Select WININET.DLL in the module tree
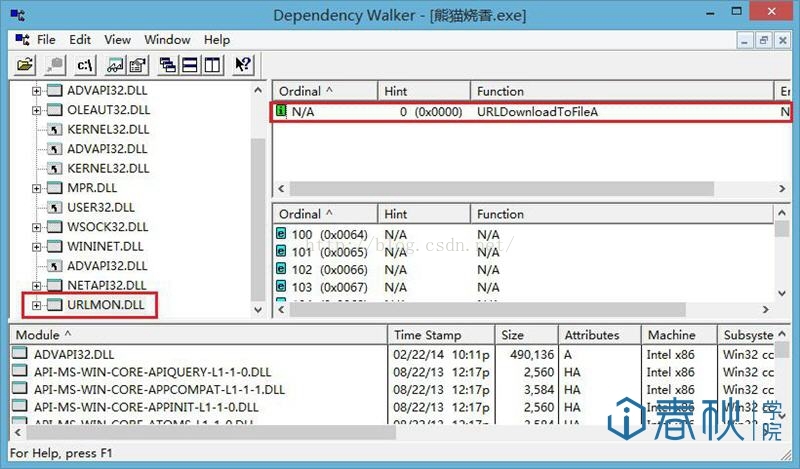The image size is (800, 469). (105, 246)
